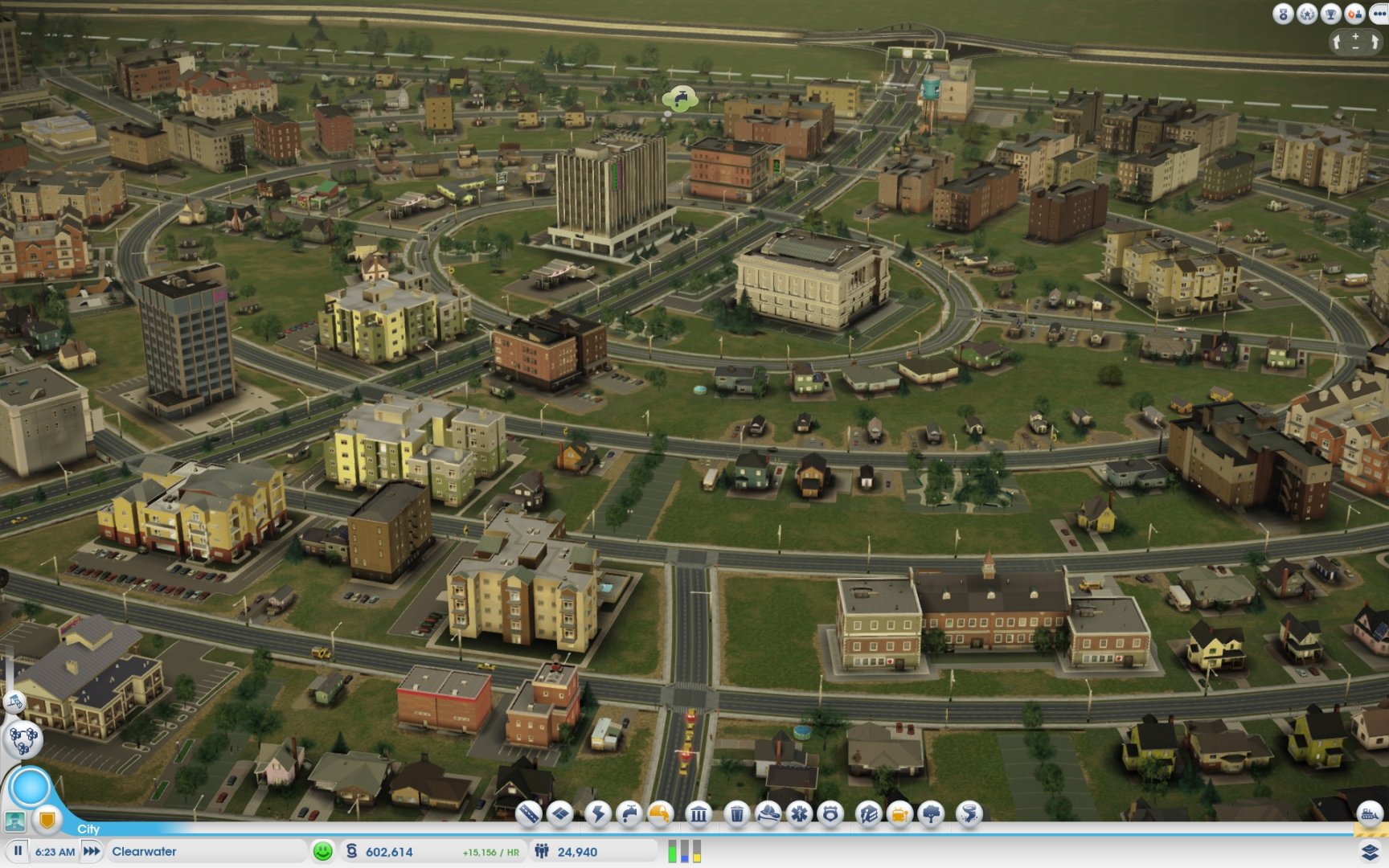
Task: Open the Education books menu
Action: click(x=868, y=814)
